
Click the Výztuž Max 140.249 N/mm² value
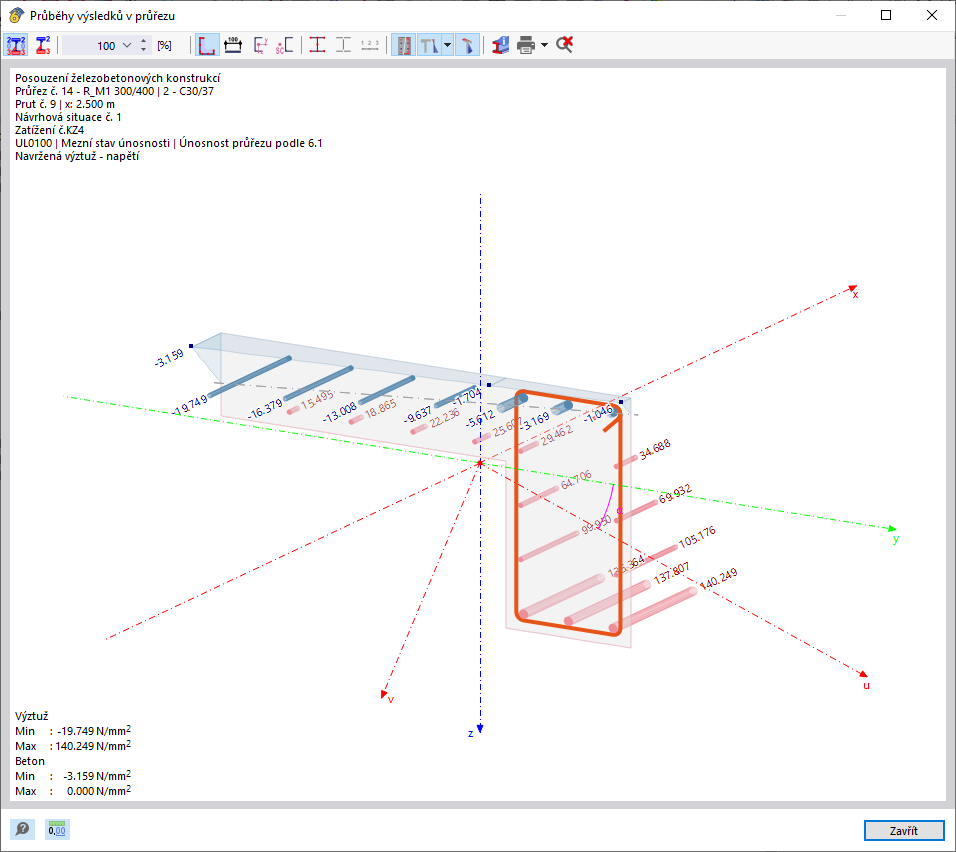pos(93,746)
